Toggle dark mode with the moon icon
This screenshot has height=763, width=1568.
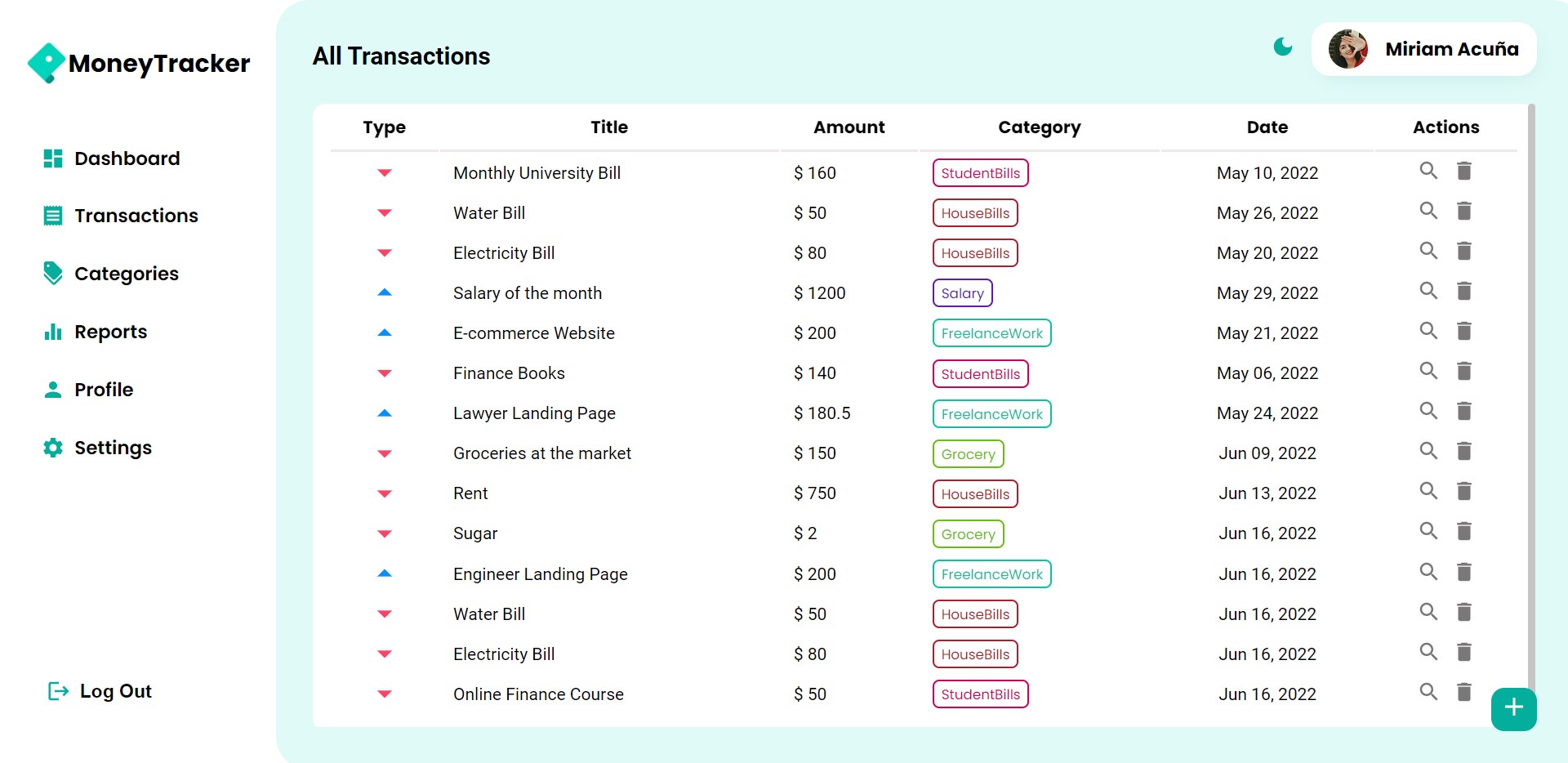pos(1283,47)
